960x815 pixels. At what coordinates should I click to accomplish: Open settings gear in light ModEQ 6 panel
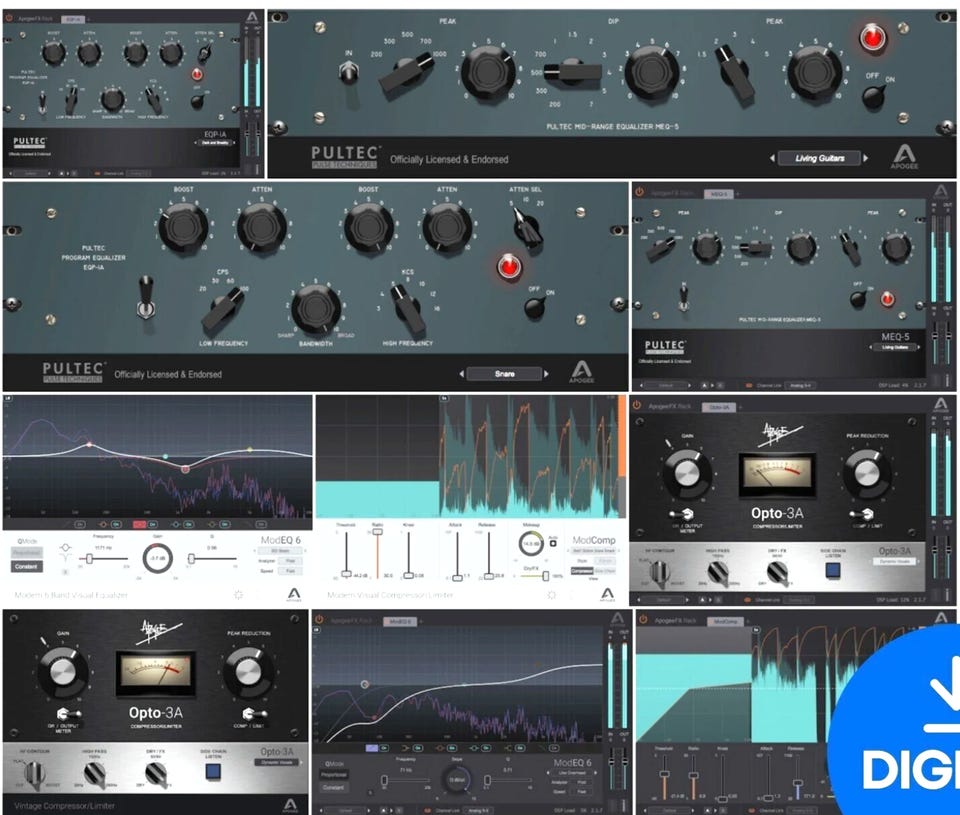click(x=239, y=595)
